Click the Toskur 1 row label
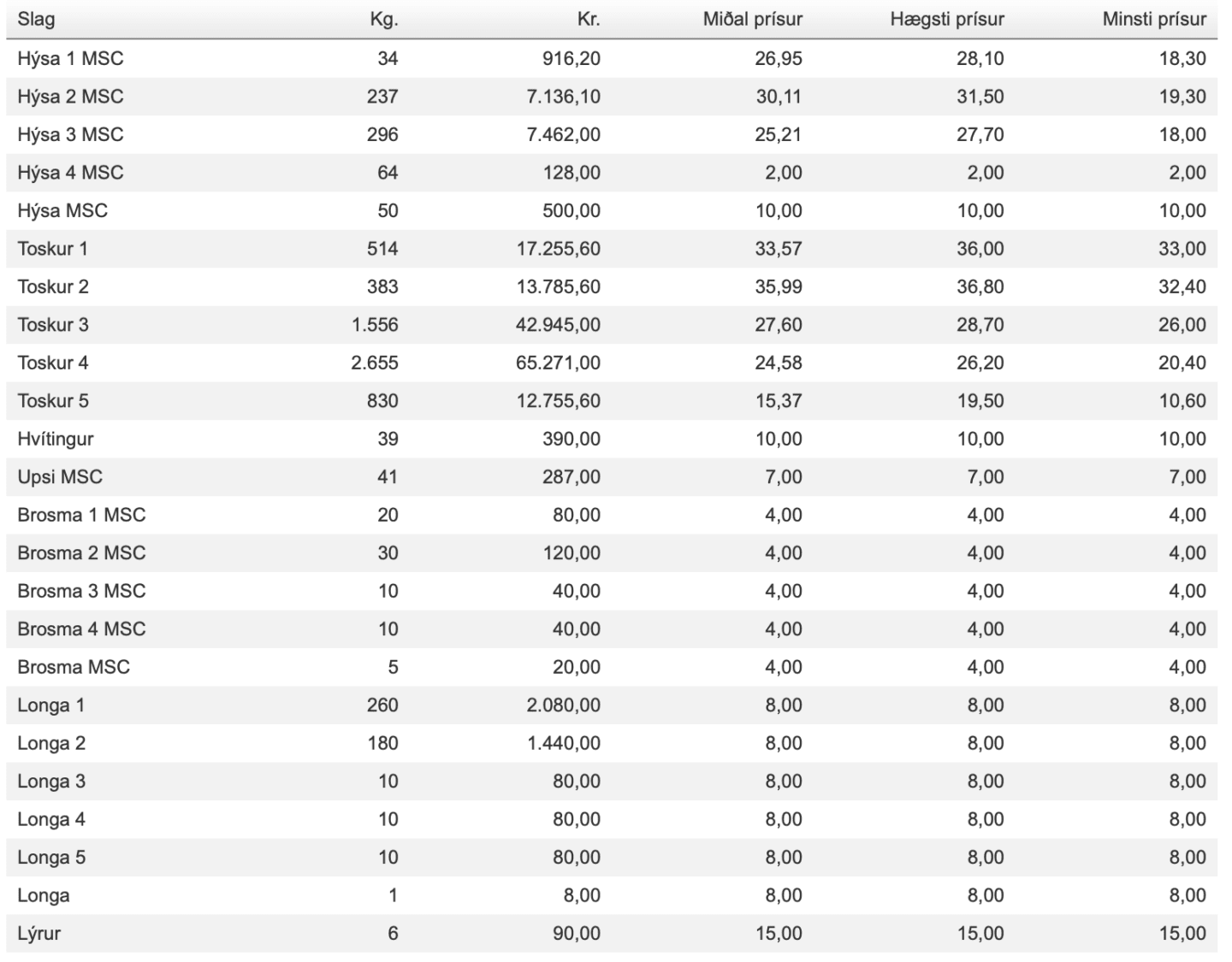Viewport: 1232px width, 962px height. (52, 249)
